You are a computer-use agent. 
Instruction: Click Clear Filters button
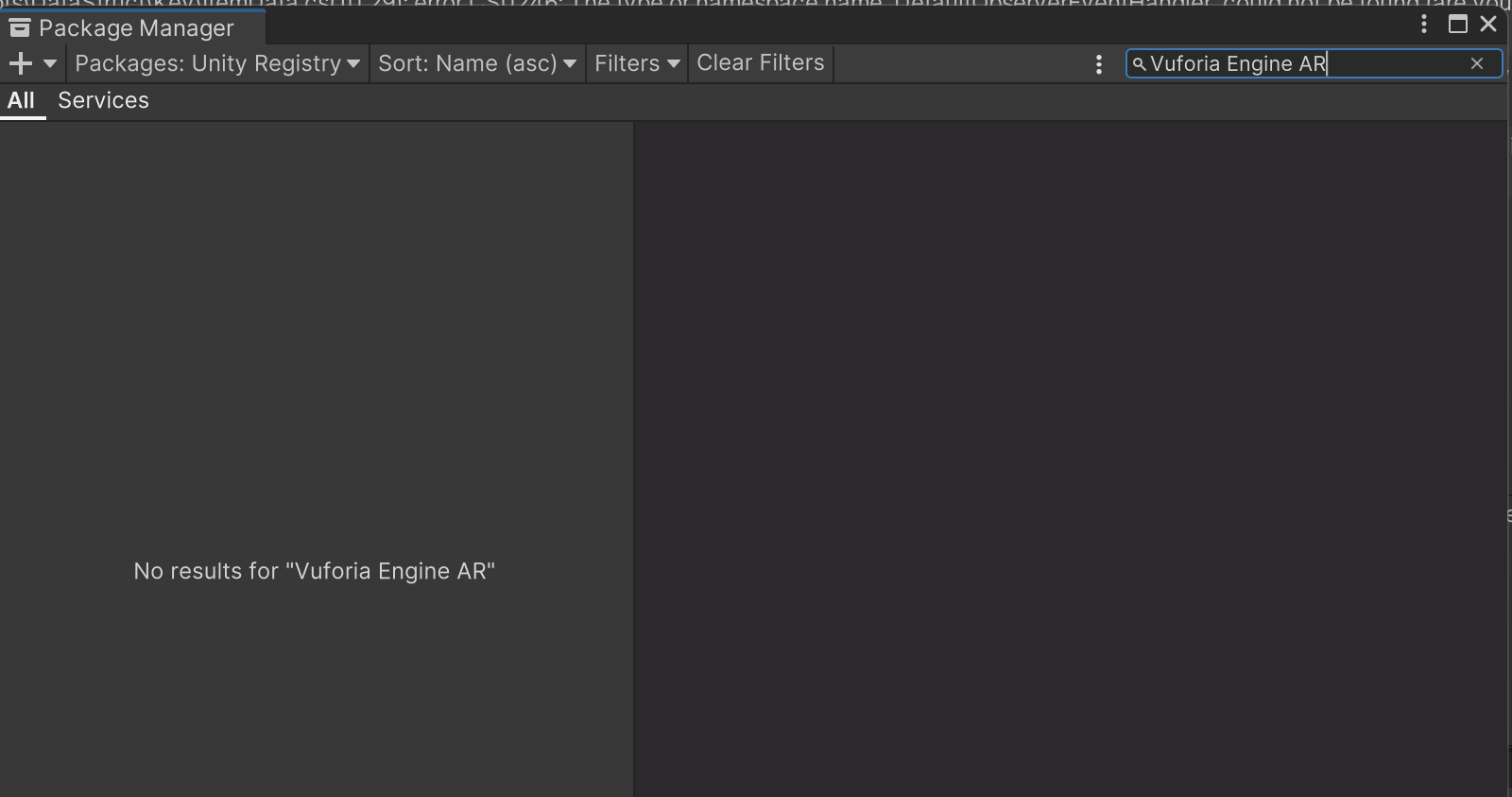[761, 63]
